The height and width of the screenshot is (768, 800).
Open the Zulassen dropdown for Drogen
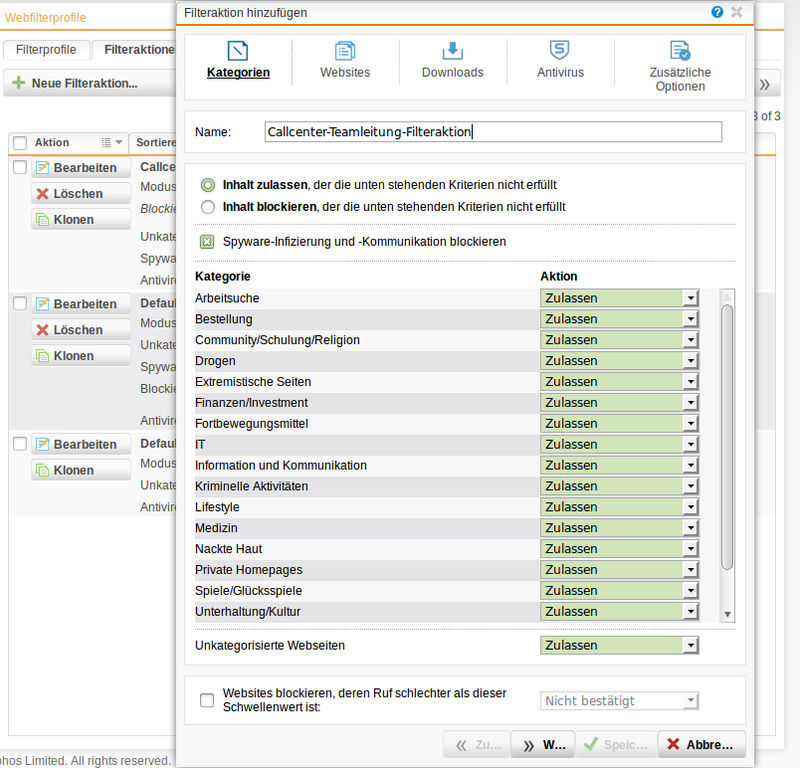tap(689, 360)
